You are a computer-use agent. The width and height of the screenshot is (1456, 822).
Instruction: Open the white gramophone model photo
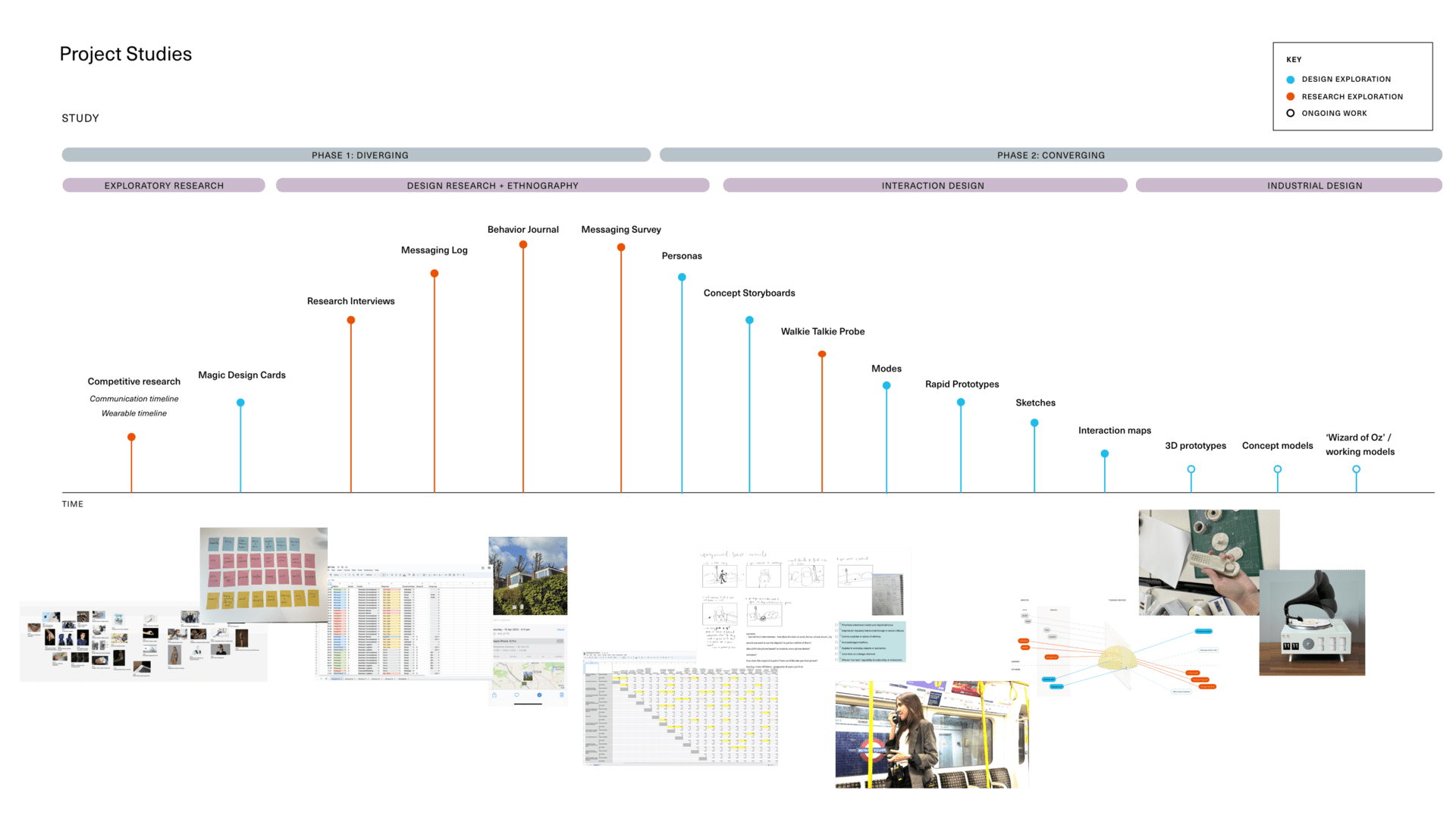point(1312,623)
